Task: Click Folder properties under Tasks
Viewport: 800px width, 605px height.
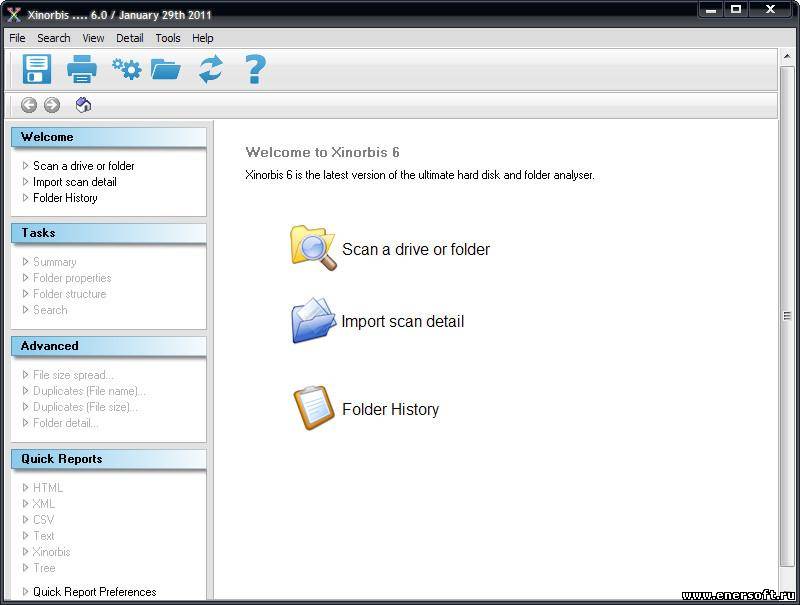Action: point(72,278)
